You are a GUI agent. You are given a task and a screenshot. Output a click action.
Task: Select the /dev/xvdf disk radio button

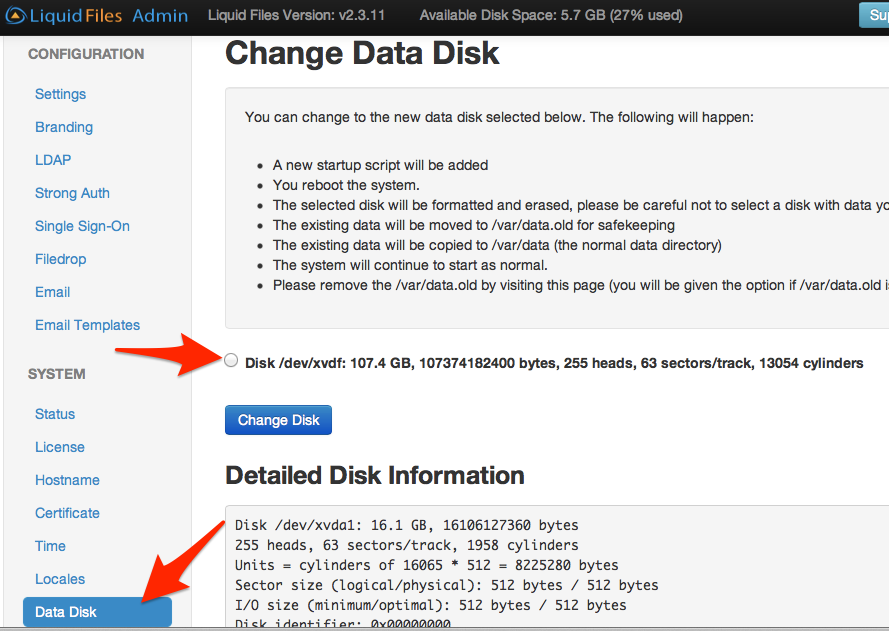click(x=231, y=360)
